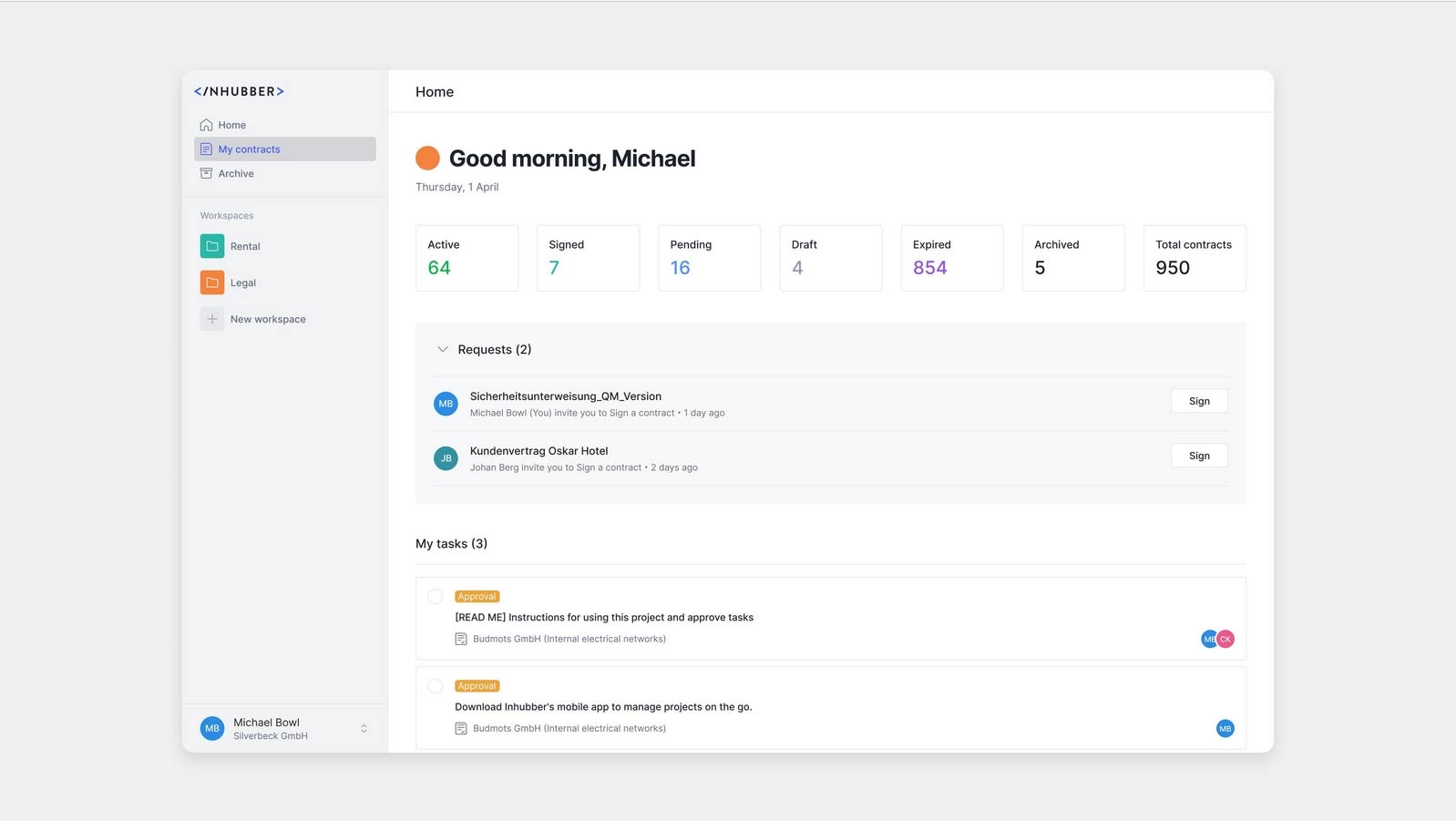Click the Home page title in header

click(435, 92)
